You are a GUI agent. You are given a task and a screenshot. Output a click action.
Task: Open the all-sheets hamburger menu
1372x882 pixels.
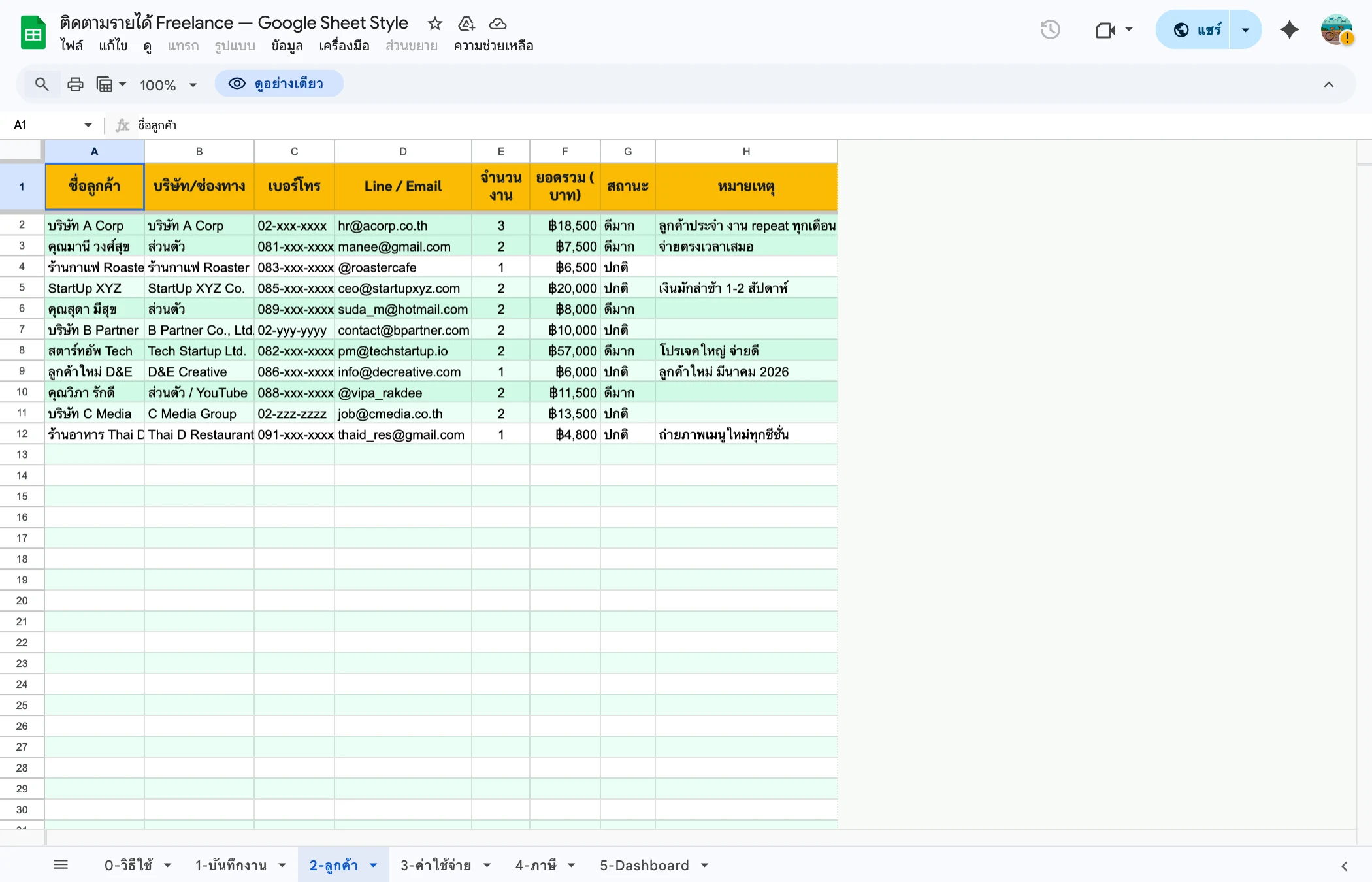61,864
